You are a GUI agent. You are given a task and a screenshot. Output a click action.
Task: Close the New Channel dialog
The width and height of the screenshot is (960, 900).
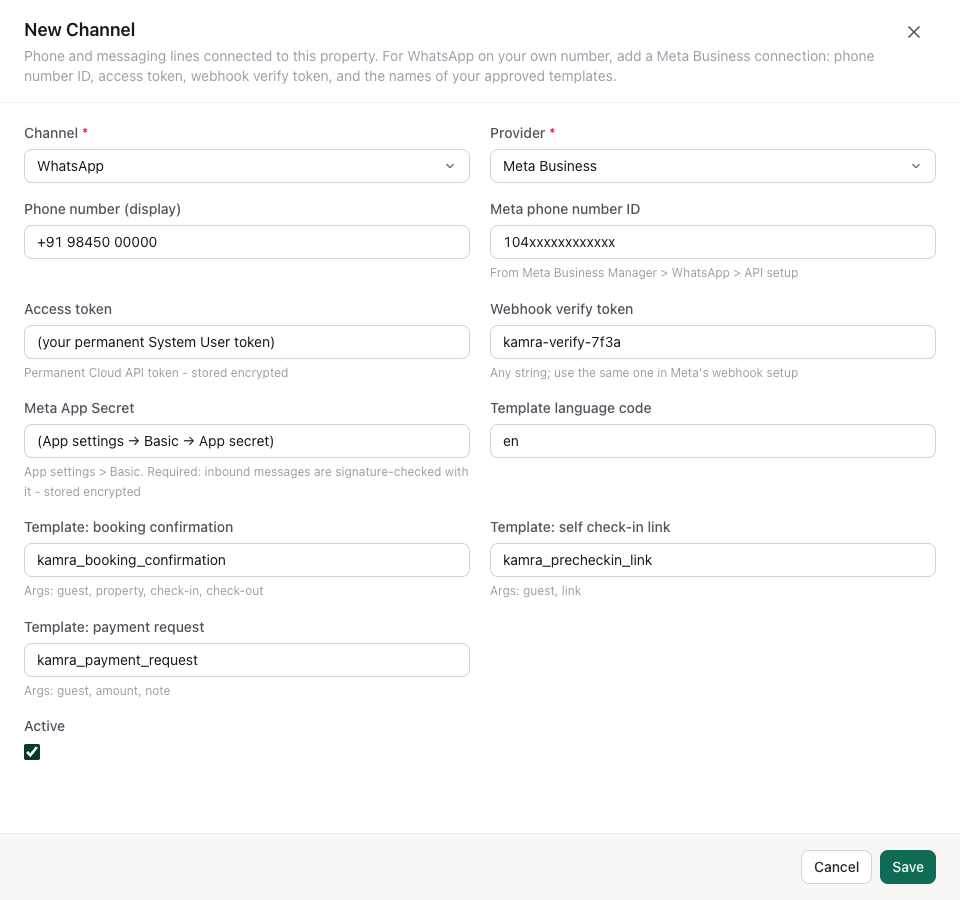tap(913, 32)
